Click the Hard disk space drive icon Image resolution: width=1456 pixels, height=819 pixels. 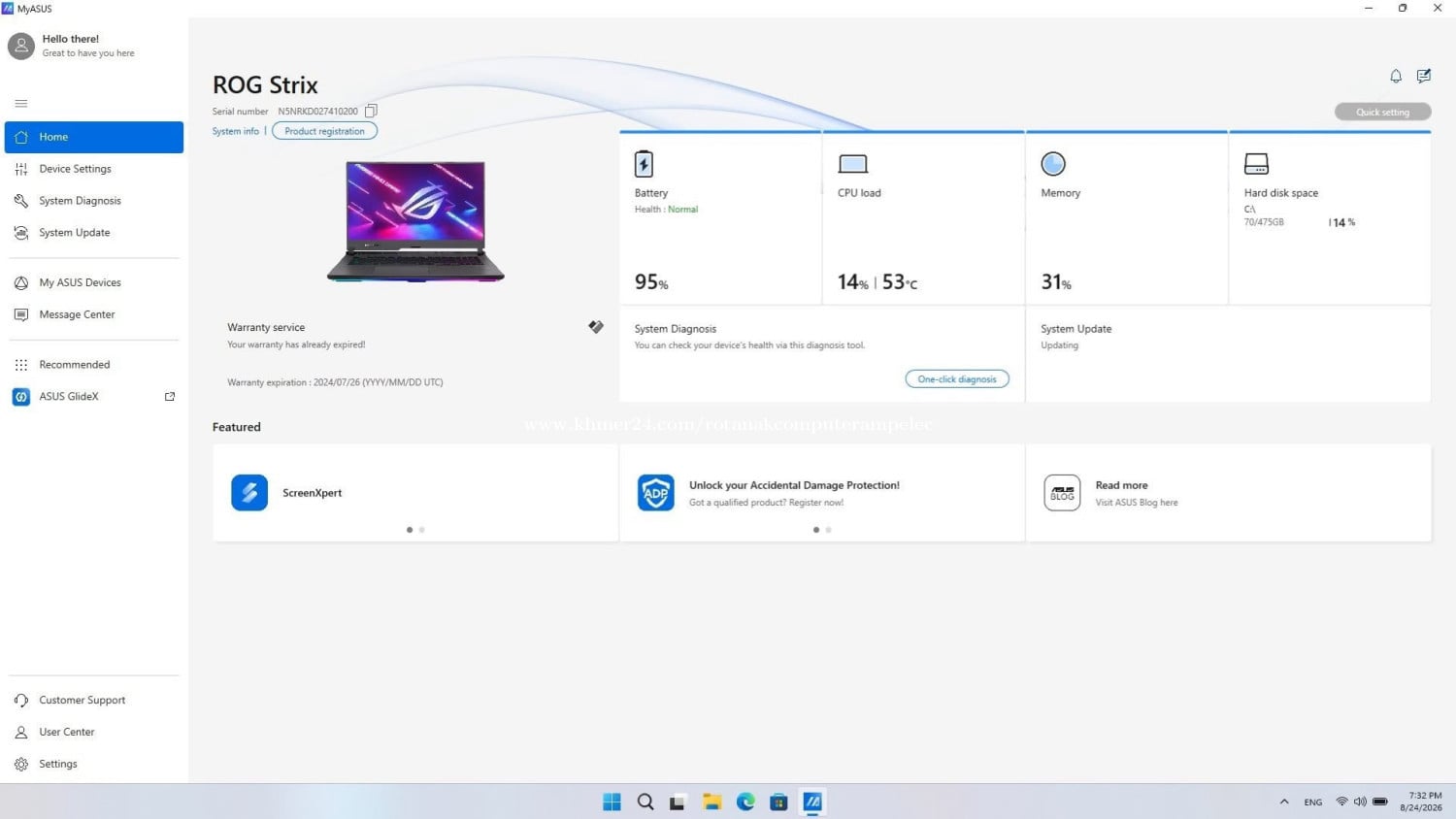[x=1256, y=164]
